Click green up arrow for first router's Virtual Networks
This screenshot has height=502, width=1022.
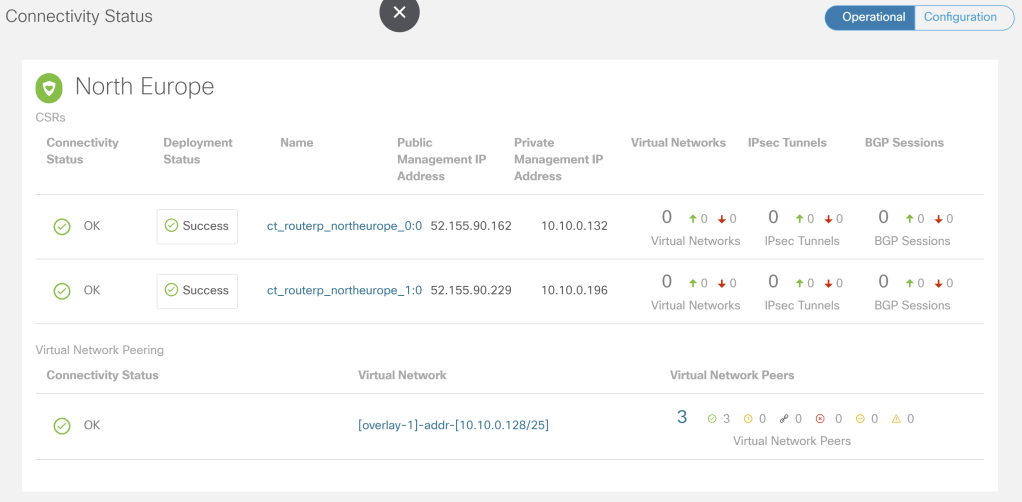coord(692,219)
